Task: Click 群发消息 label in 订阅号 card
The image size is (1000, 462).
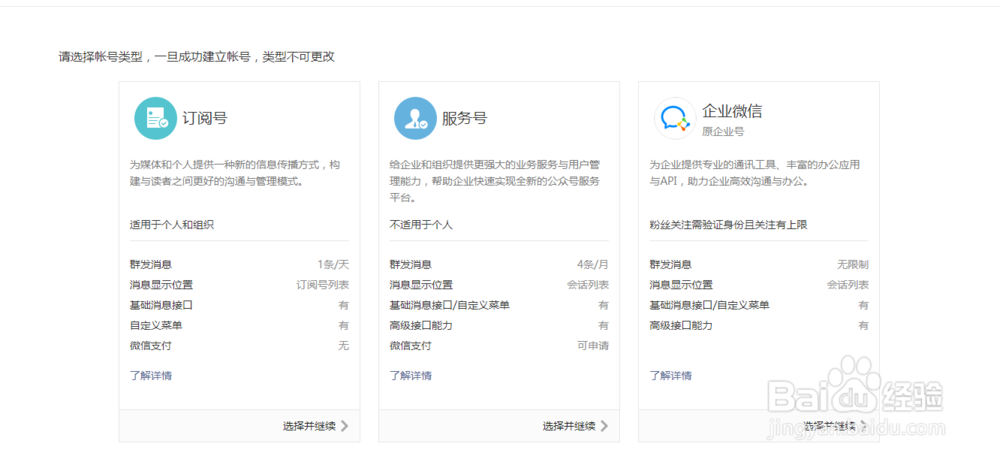Action: coord(151,264)
